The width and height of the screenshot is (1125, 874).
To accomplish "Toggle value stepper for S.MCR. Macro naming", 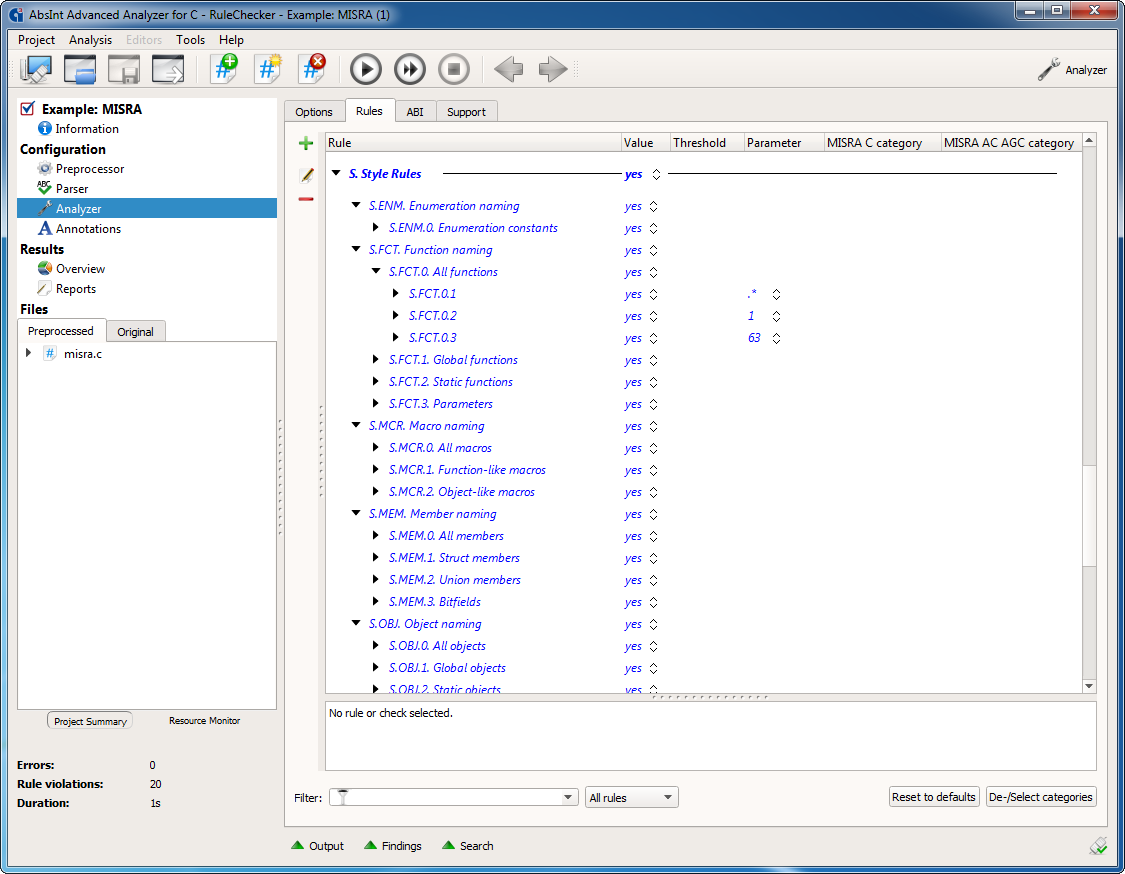I will tap(653, 426).
